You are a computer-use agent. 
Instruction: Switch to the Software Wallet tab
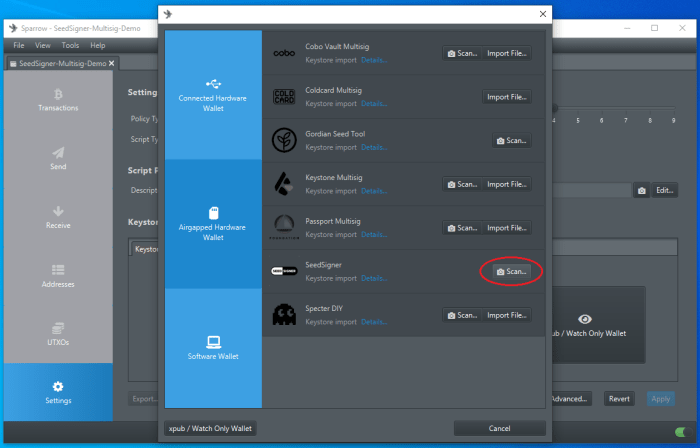213,348
